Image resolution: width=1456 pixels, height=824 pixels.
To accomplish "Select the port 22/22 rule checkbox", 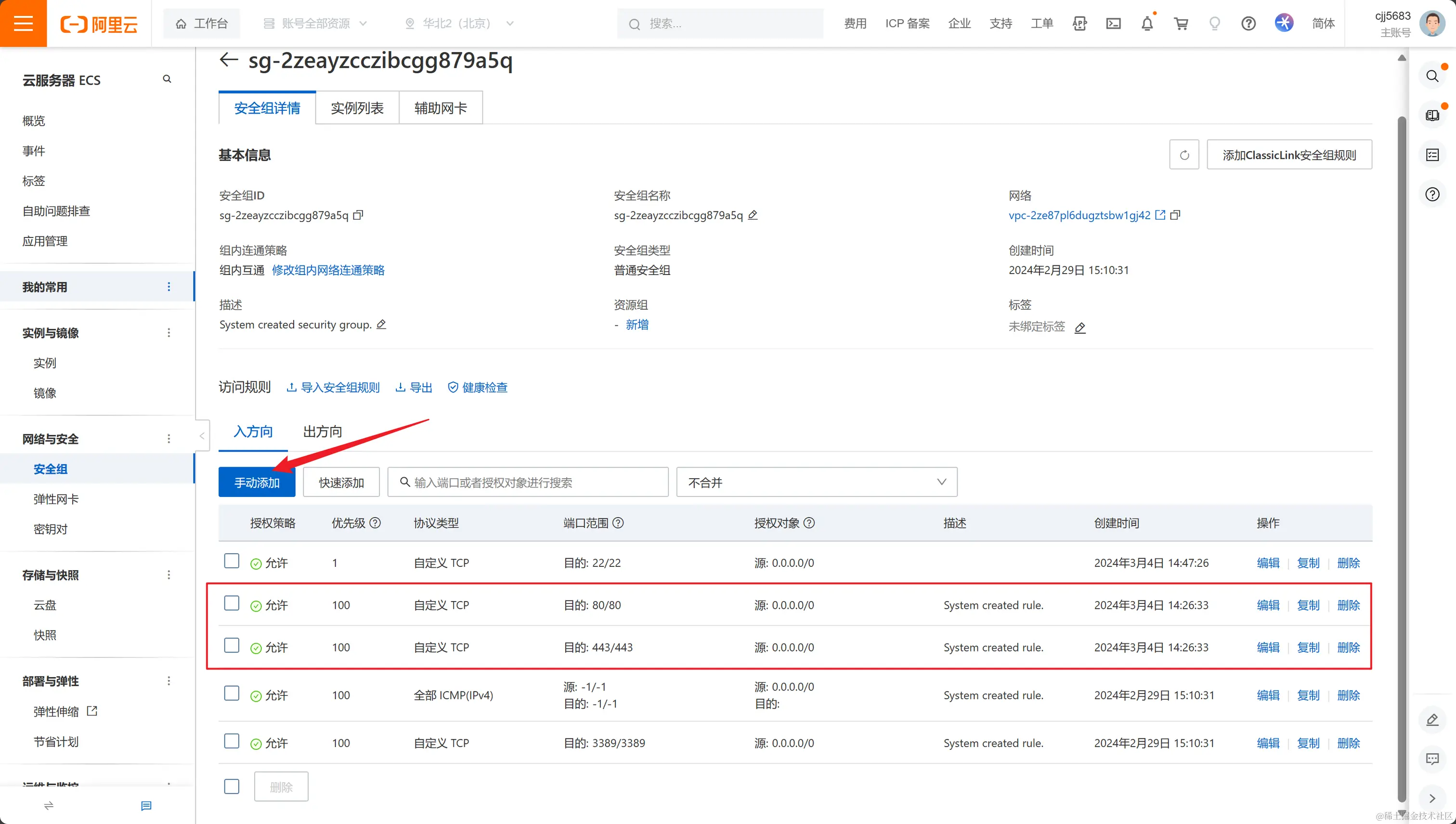I will (x=232, y=561).
